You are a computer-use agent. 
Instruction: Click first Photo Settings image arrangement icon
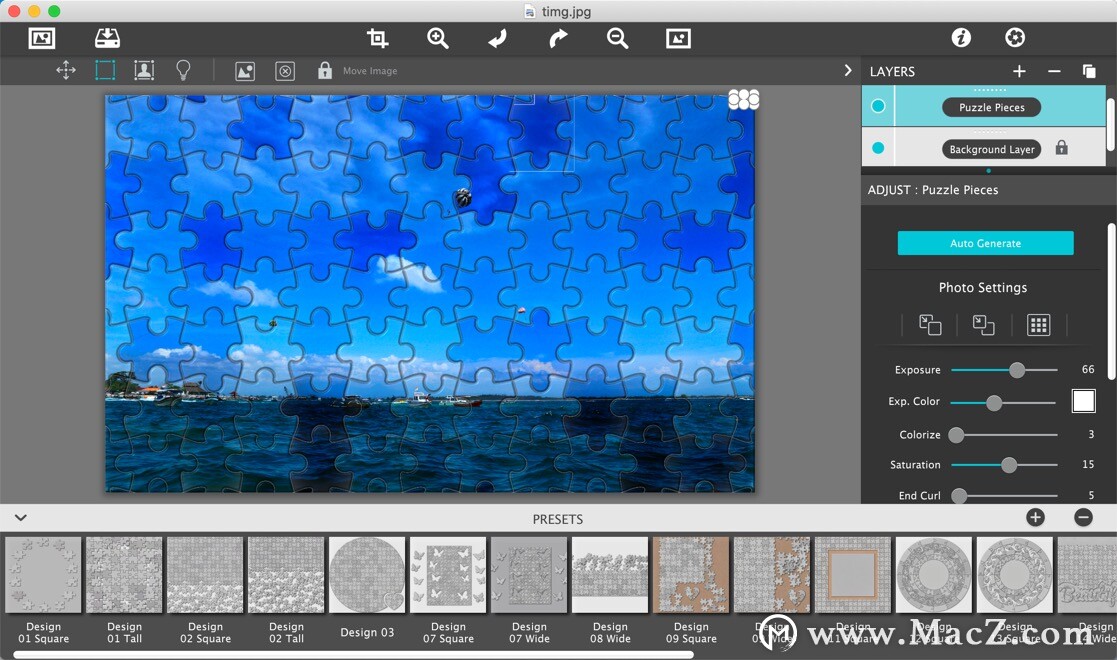pyautogui.click(x=930, y=325)
